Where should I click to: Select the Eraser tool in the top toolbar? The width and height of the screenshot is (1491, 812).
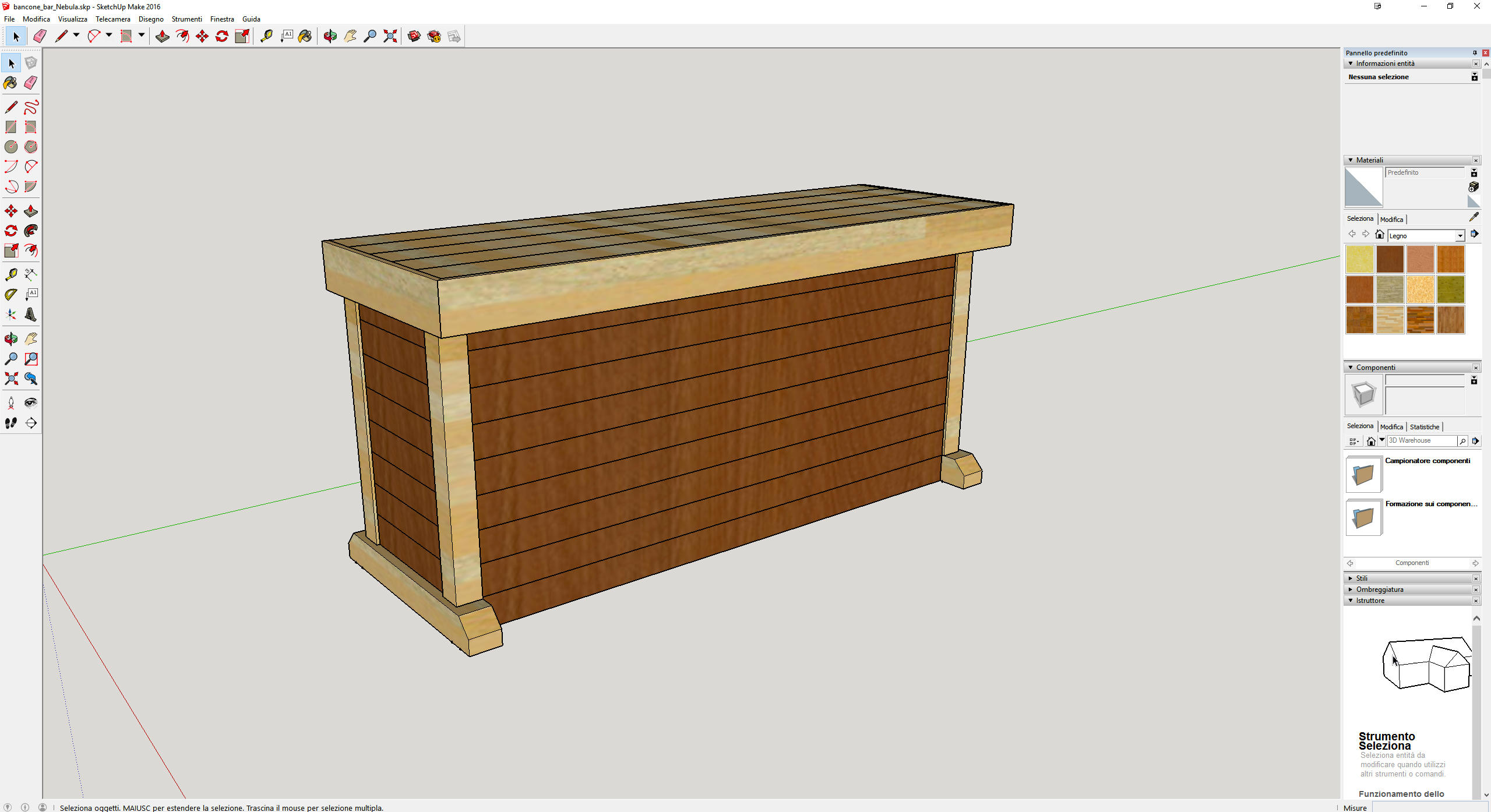click(40, 36)
